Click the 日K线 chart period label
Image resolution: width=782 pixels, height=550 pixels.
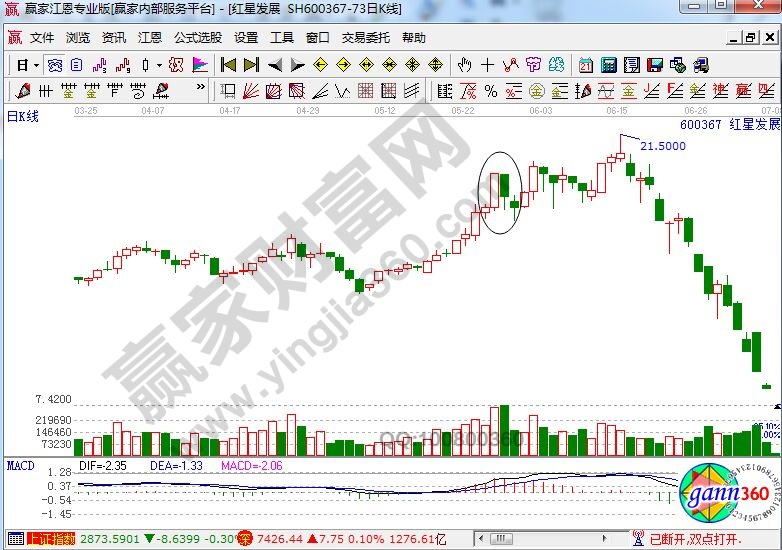(23, 117)
